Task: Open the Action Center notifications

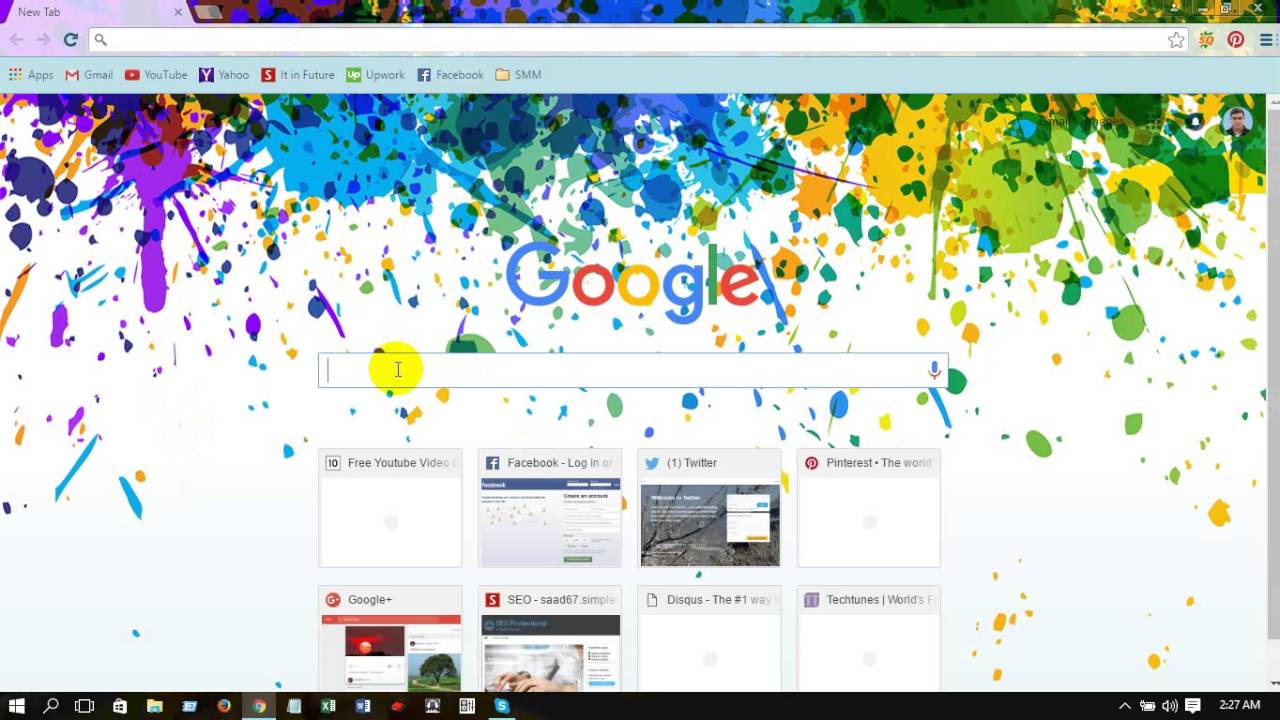Action: [1192, 706]
